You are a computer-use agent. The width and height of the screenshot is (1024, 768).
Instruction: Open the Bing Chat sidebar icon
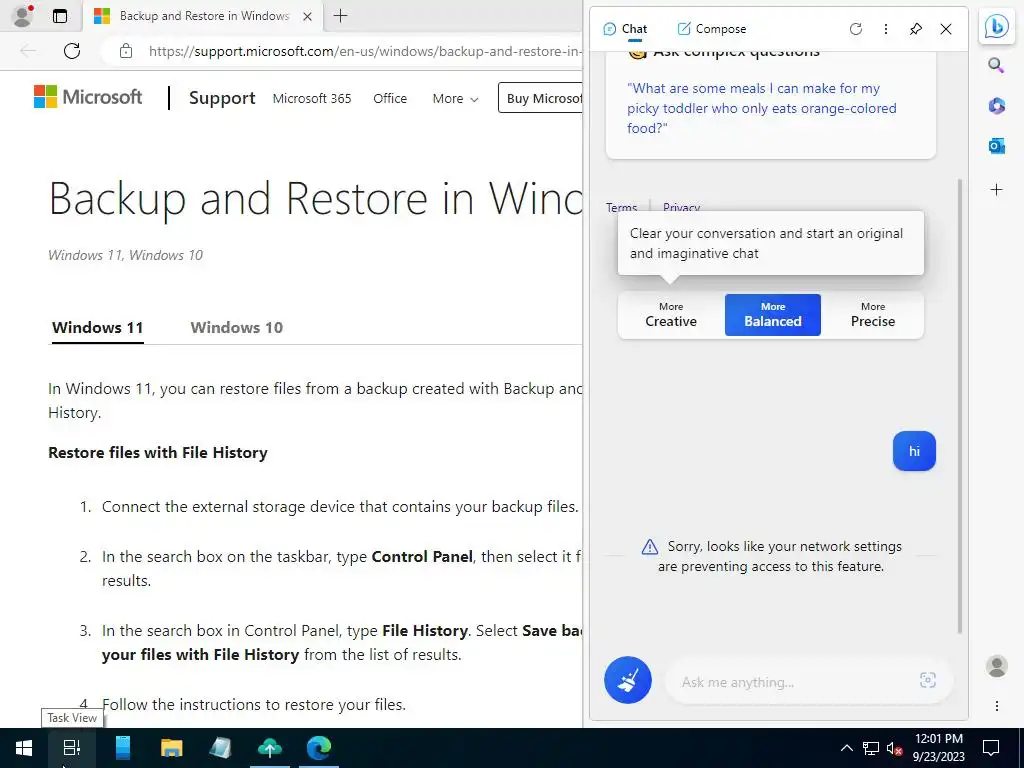click(997, 27)
